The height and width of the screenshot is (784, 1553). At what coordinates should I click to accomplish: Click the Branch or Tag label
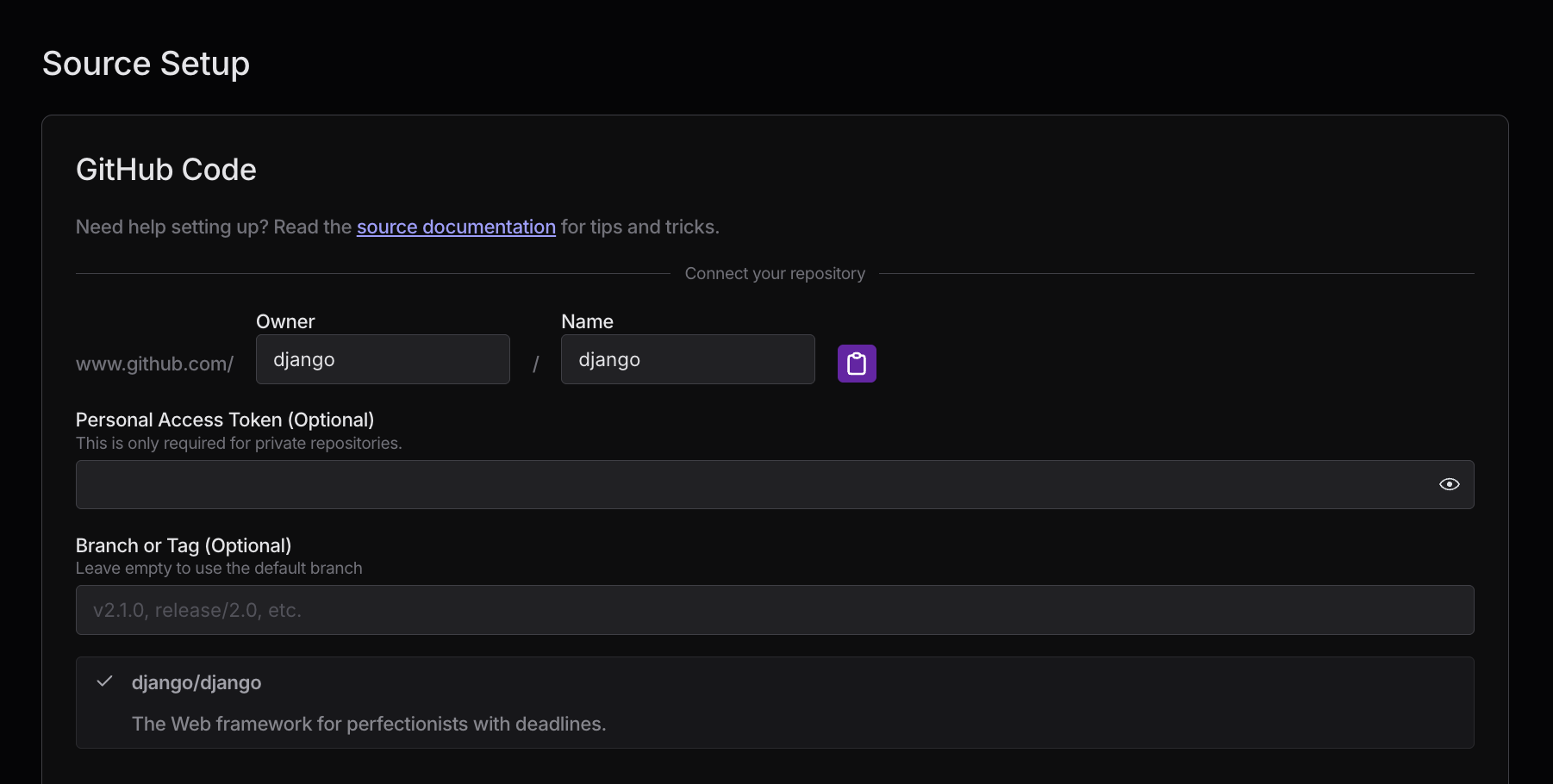[x=183, y=545]
